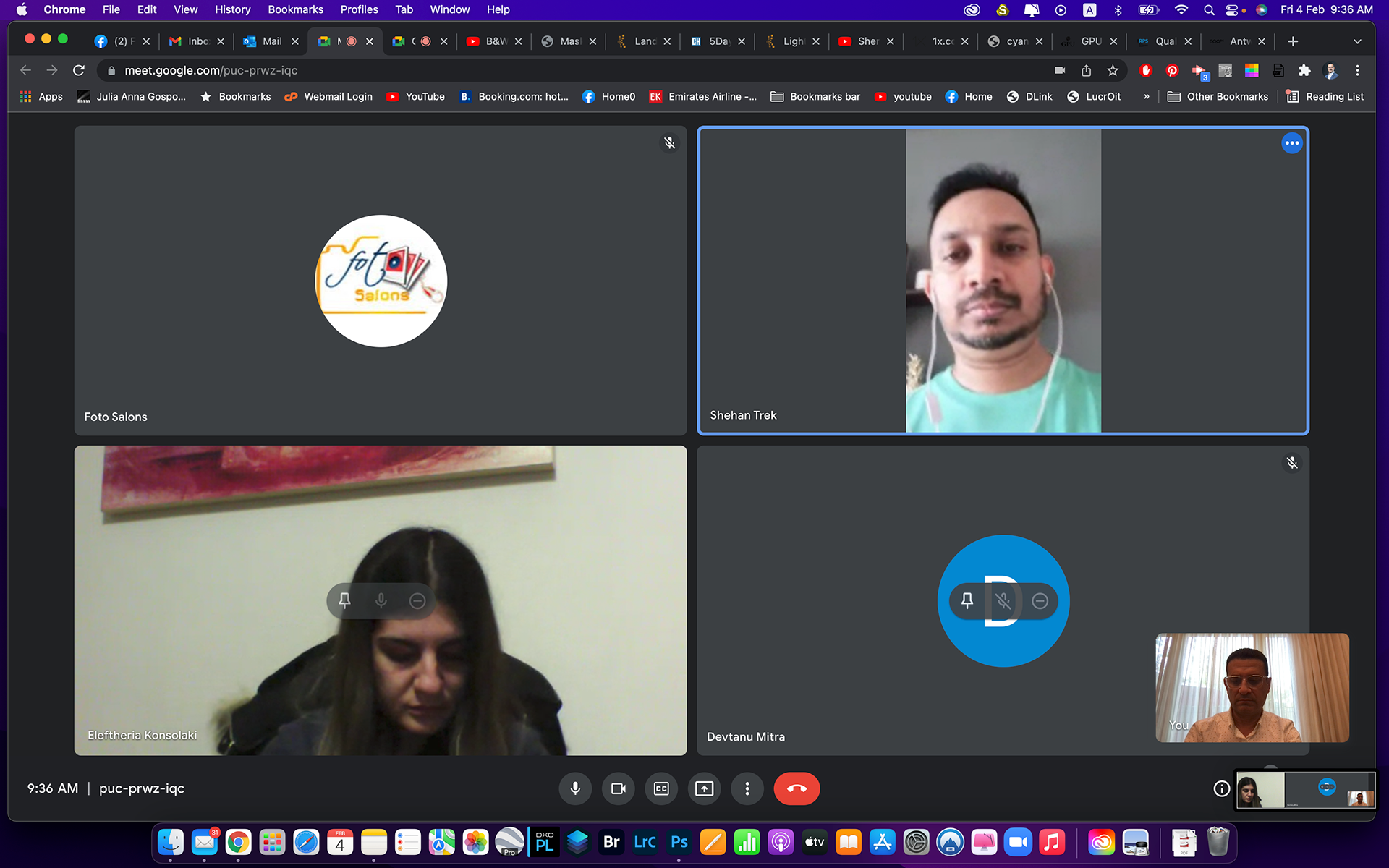Open meeting details info icon

click(1221, 788)
